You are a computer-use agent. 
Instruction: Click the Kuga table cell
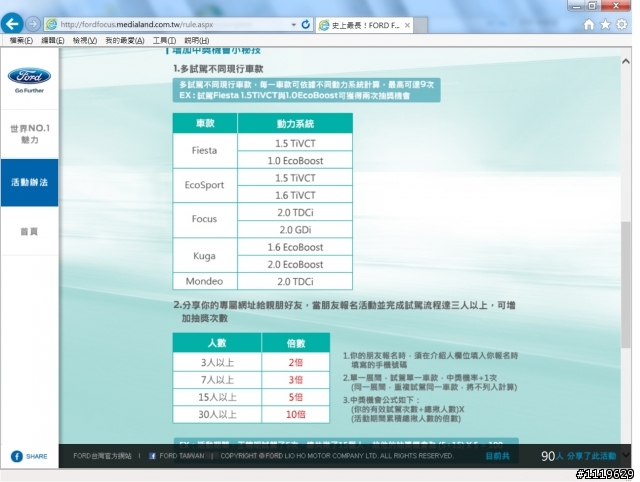pos(204,256)
